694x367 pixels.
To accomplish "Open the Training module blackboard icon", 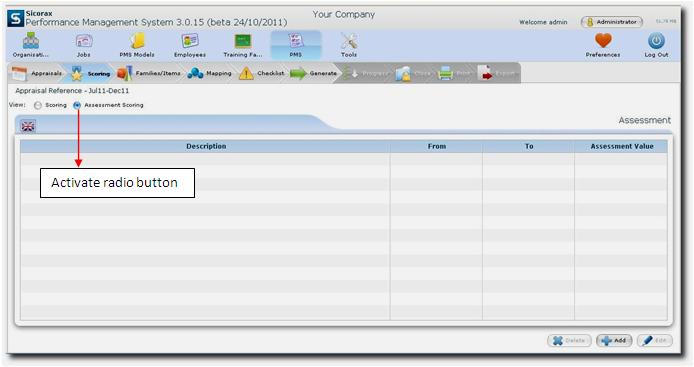I will [243, 41].
